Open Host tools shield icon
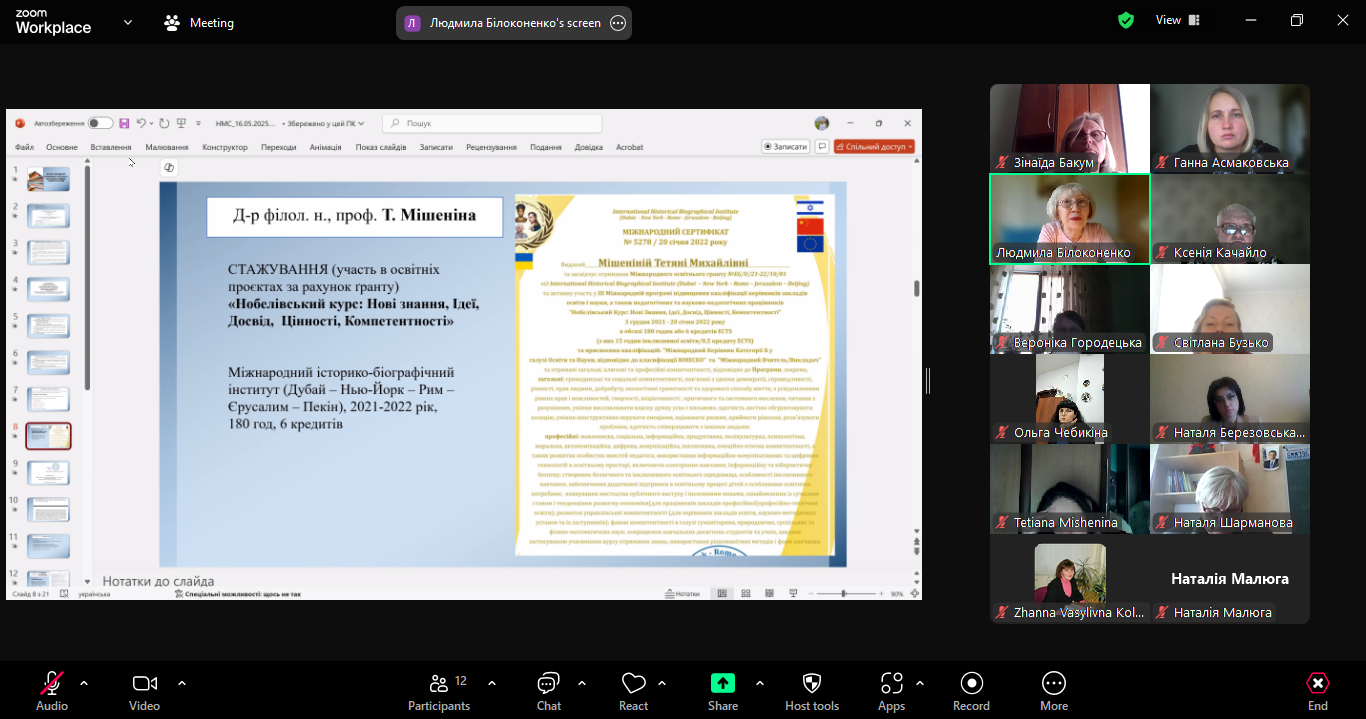Screen dimensions: 1366x719 click(811, 684)
